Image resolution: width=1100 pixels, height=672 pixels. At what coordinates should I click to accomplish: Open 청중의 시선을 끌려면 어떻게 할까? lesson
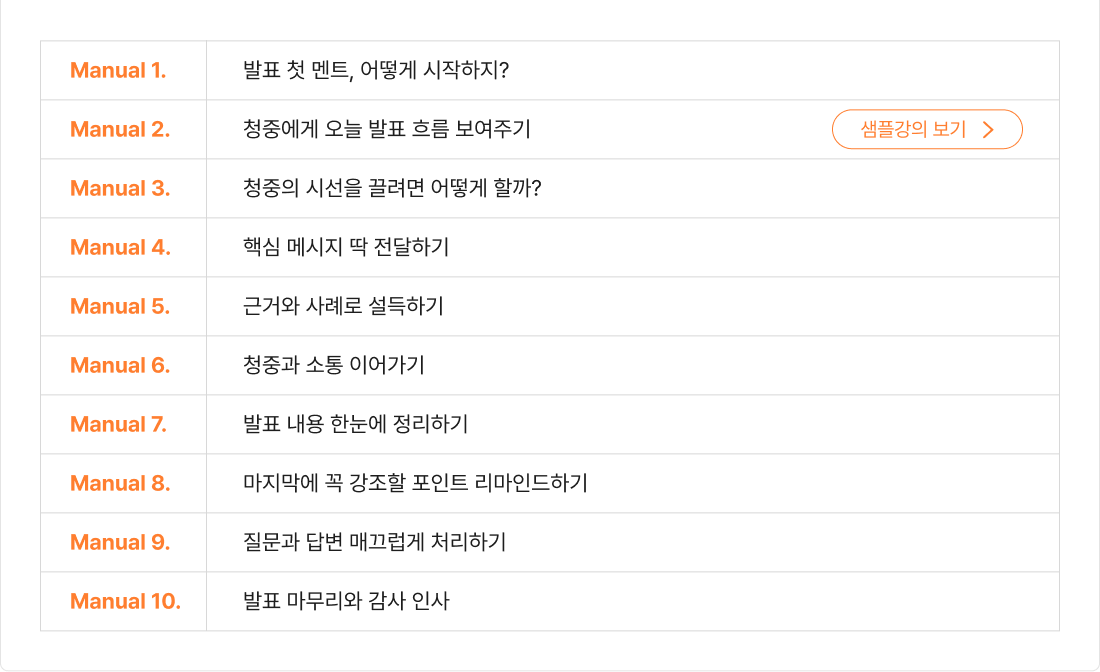click(x=391, y=188)
